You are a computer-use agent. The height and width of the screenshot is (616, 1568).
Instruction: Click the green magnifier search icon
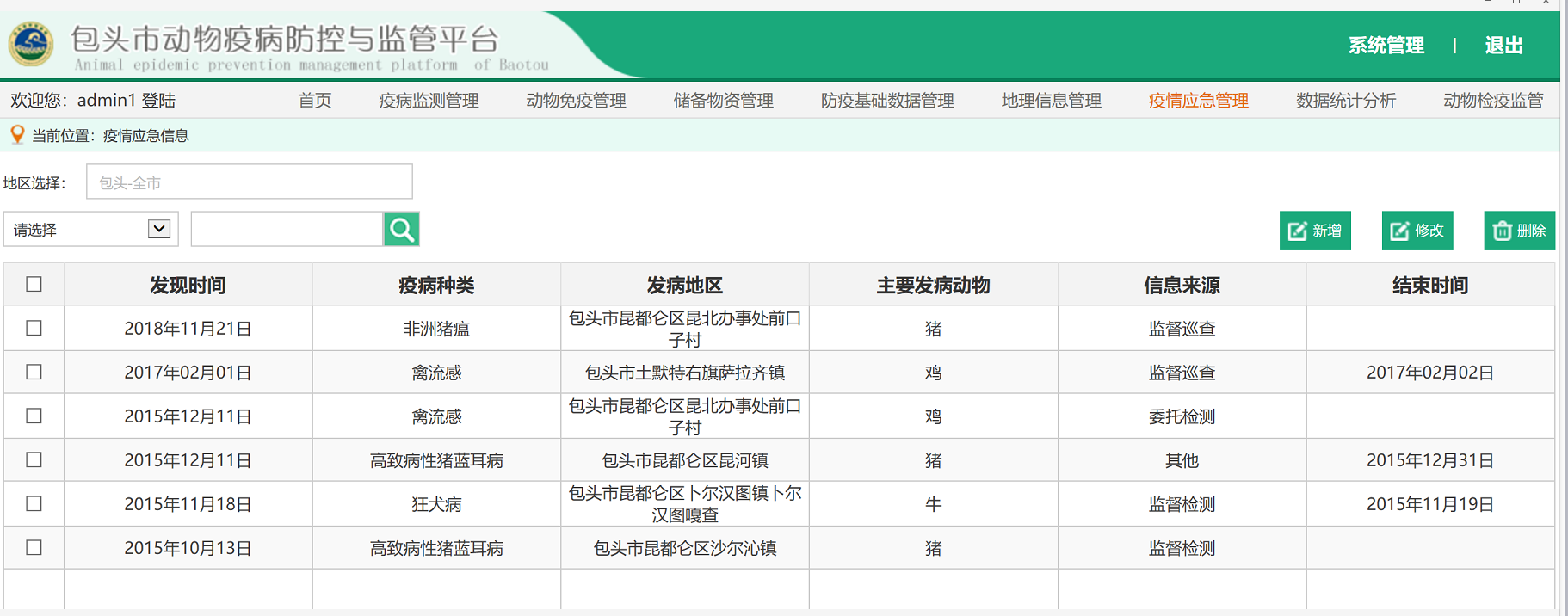click(401, 230)
